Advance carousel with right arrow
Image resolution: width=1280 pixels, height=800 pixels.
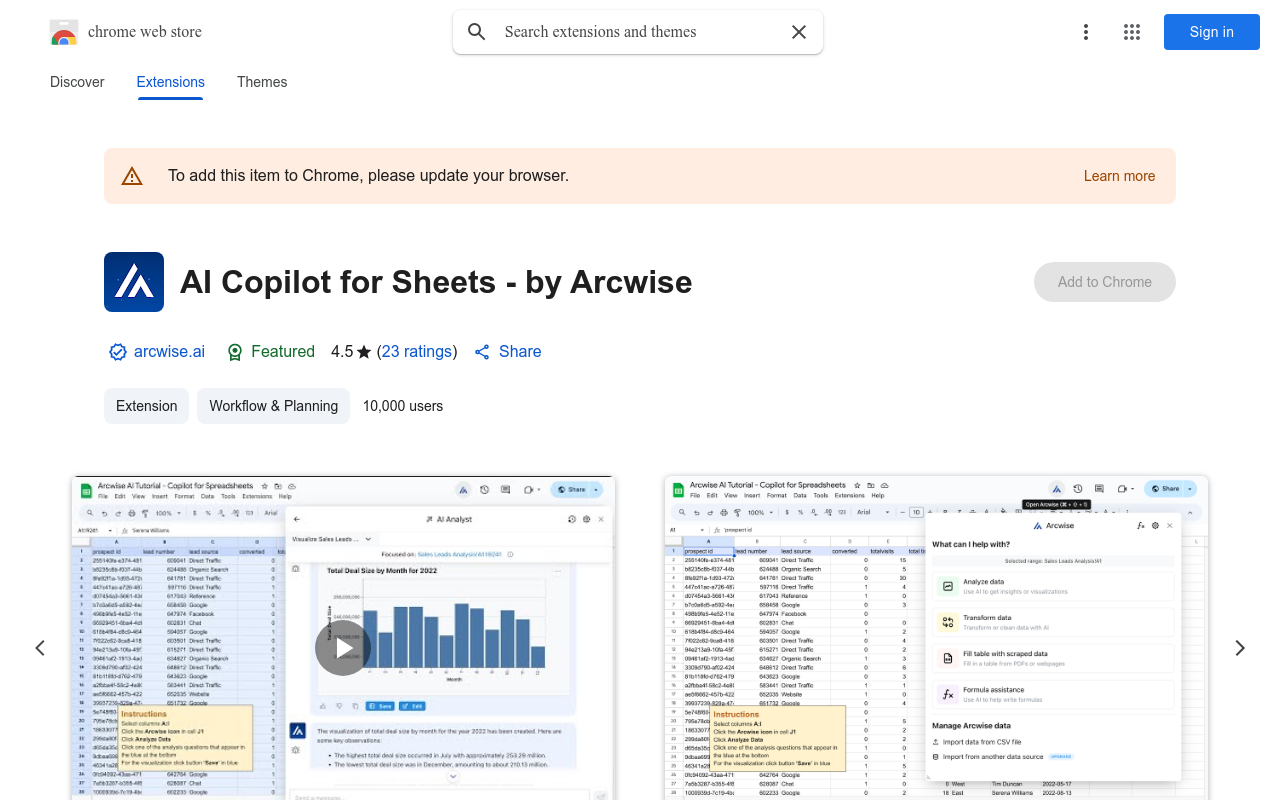[x=1240, y=648]
